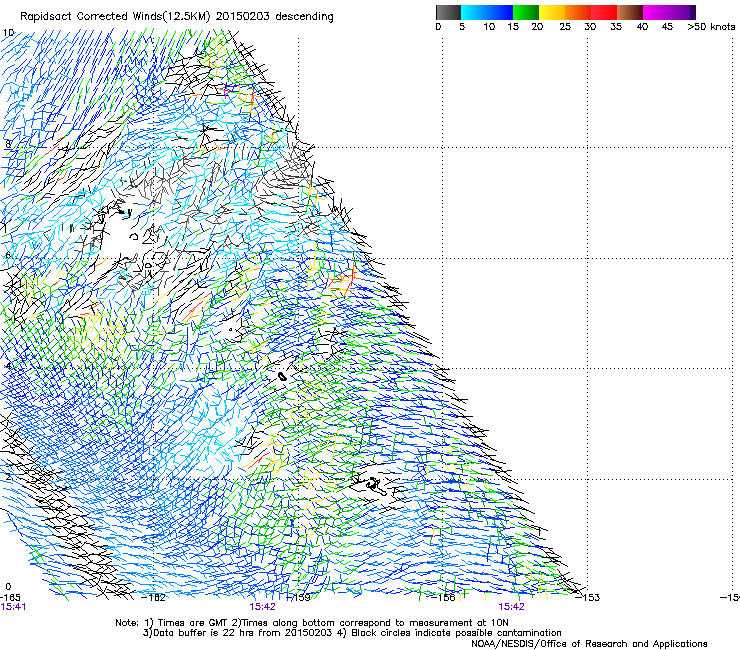Viewport: 740px width, 650px height.
Task: Click the purple '15:41' time label
Action: tap(13, 607)
